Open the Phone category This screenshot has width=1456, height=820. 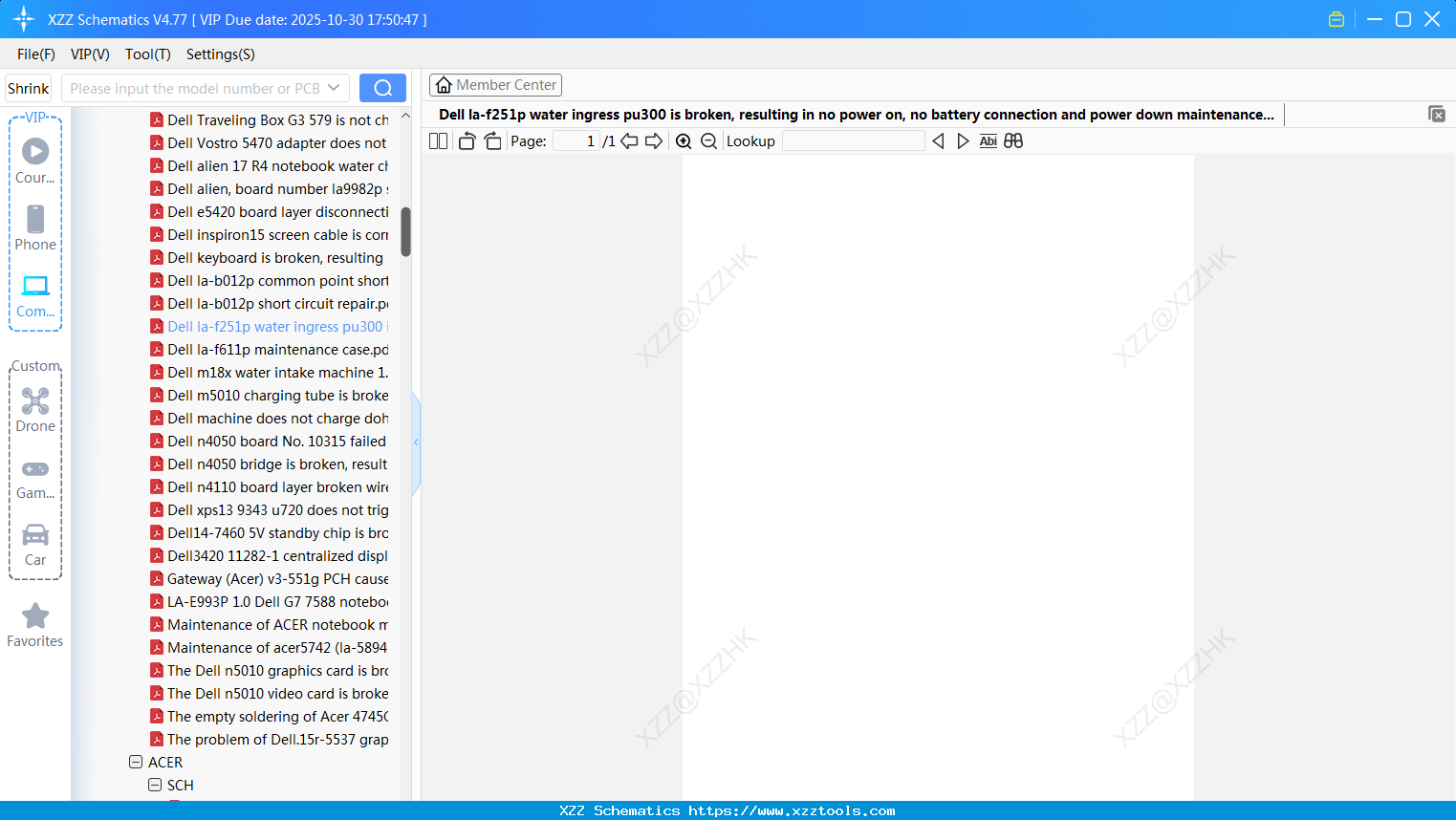[35, 228]
